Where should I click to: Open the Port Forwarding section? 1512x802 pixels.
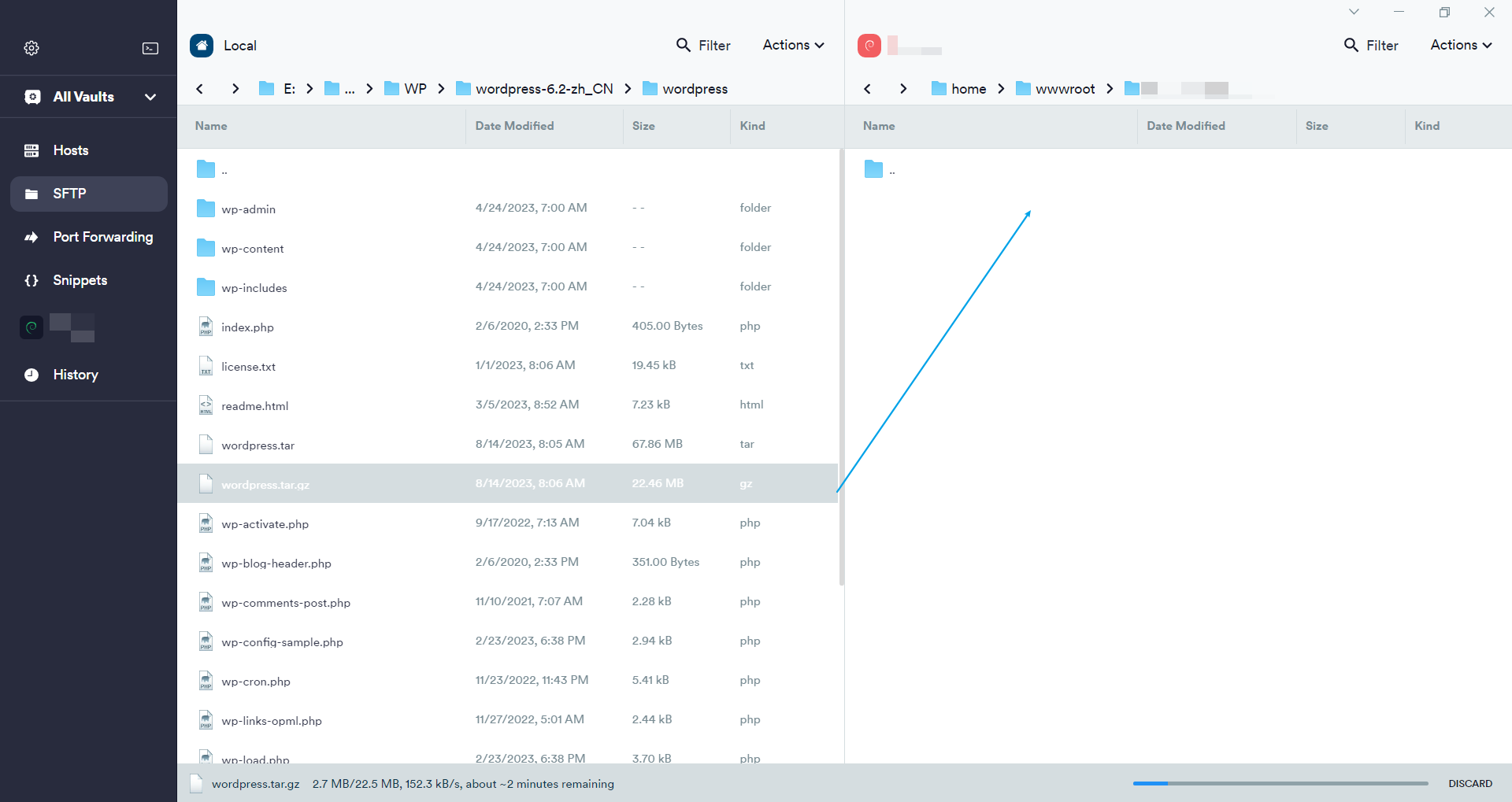[x=102, y=237]
